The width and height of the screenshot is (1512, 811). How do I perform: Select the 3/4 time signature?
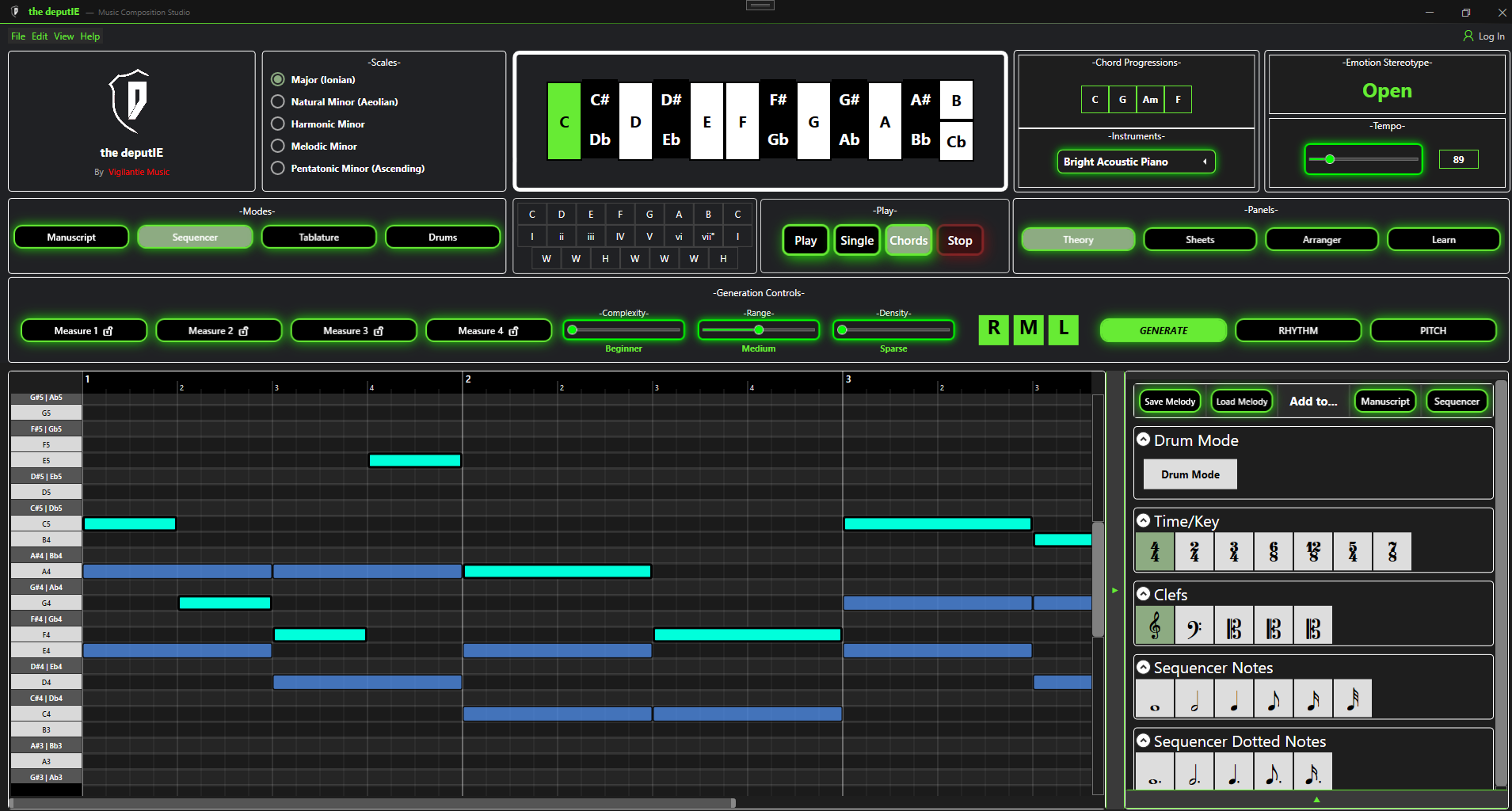[x=1233, y=552]
